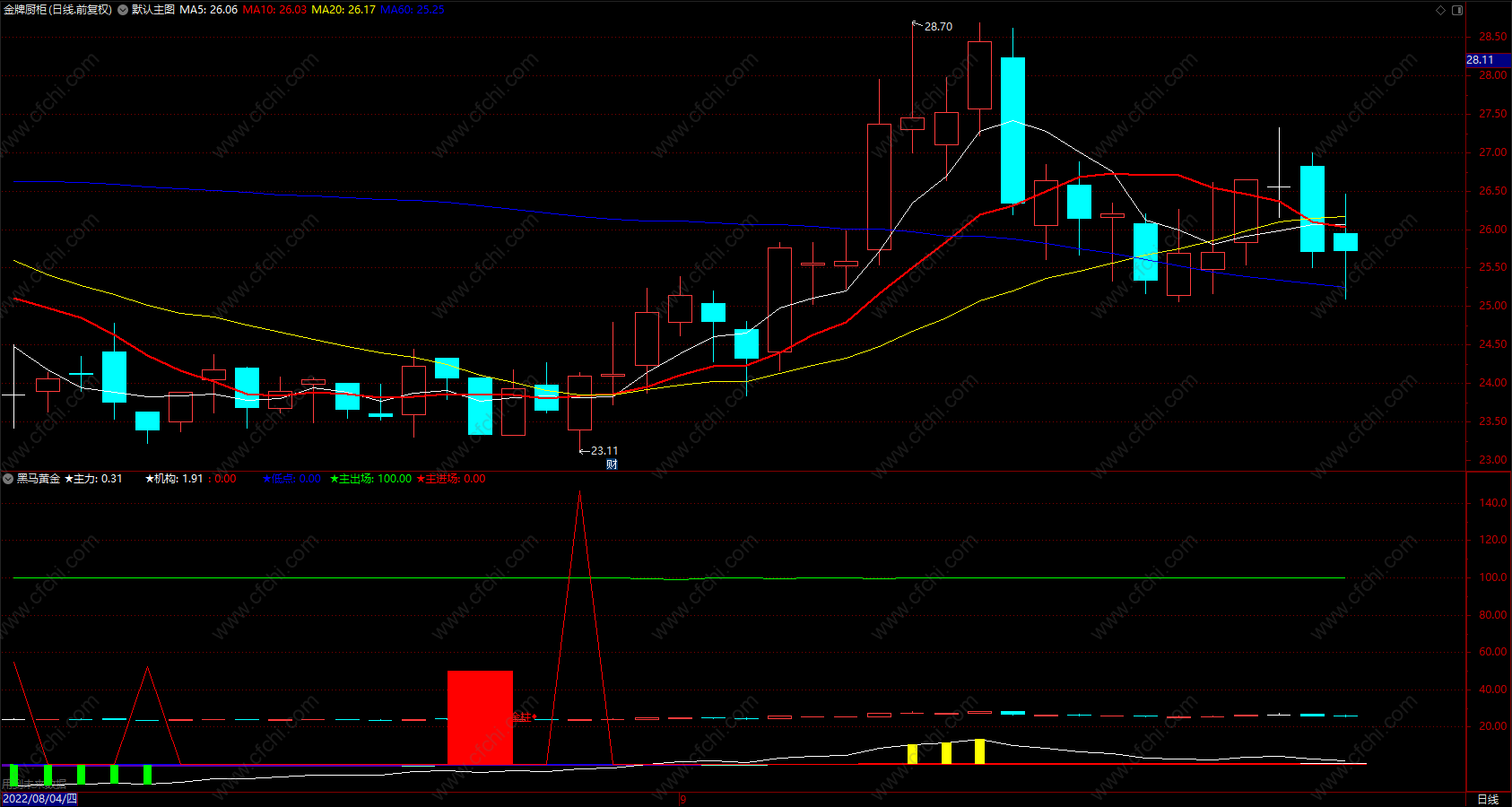Click the 日线 period label at bottom right
1512x807 pixels.
tap(1488, 799)
